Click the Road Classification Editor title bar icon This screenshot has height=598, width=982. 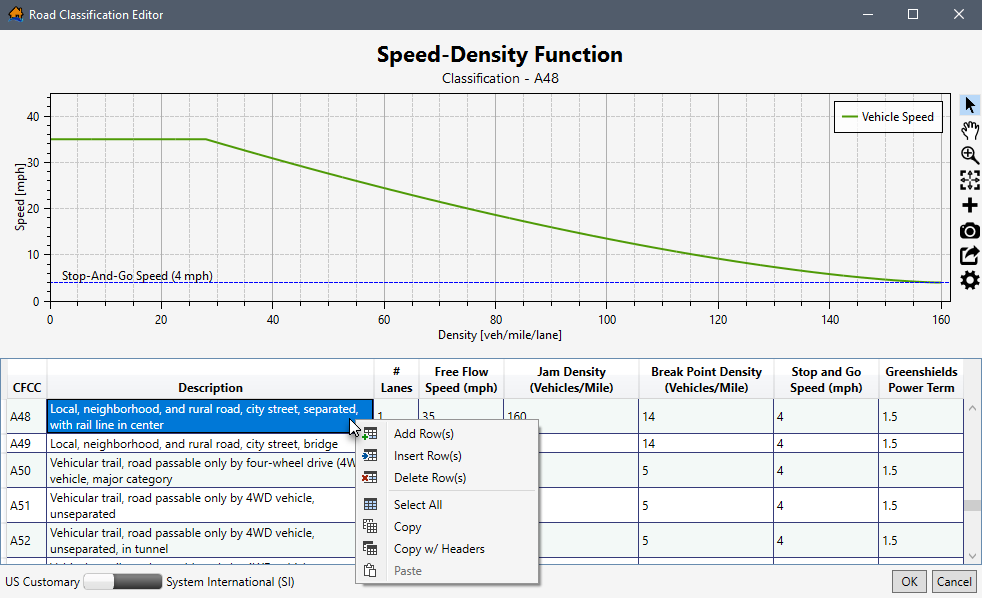14,14
